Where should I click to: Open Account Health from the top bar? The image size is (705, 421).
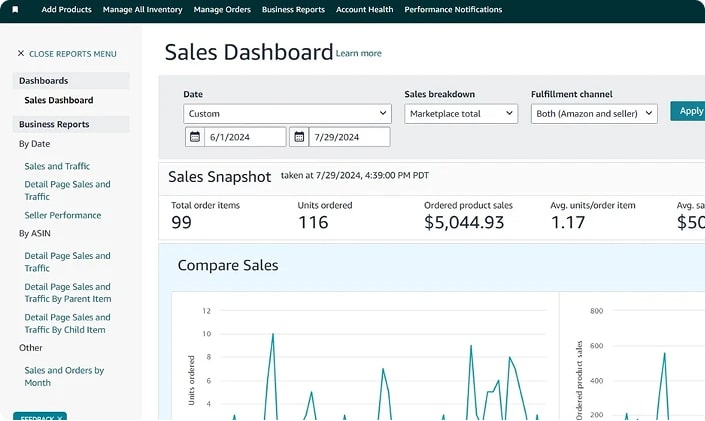364,9
